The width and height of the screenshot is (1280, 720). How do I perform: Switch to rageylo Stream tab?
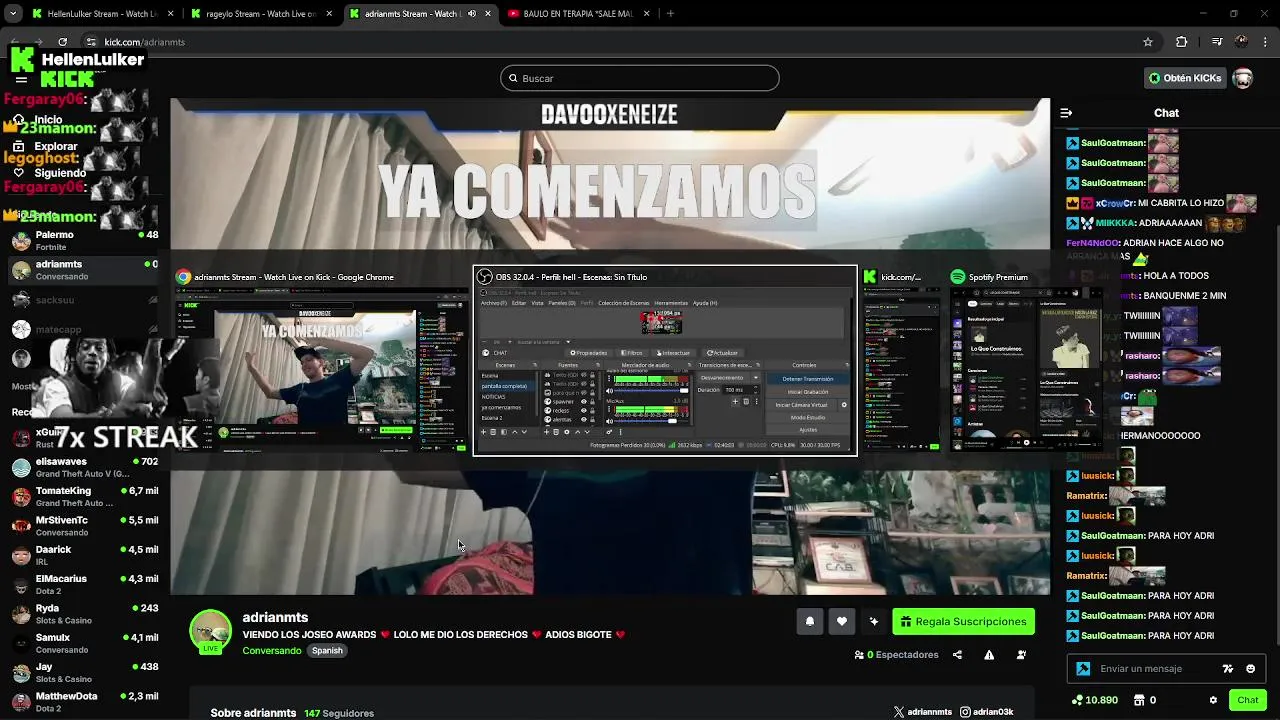click(x=260, y=14)
